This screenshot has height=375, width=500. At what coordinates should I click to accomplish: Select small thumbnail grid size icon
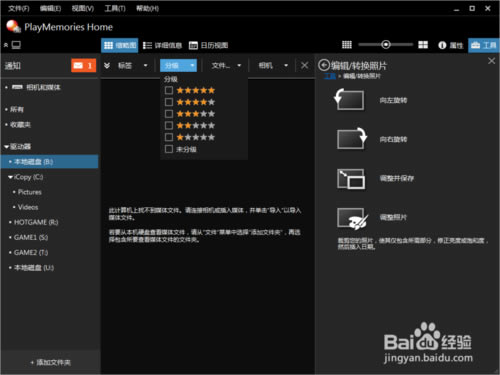coord(347,45)
